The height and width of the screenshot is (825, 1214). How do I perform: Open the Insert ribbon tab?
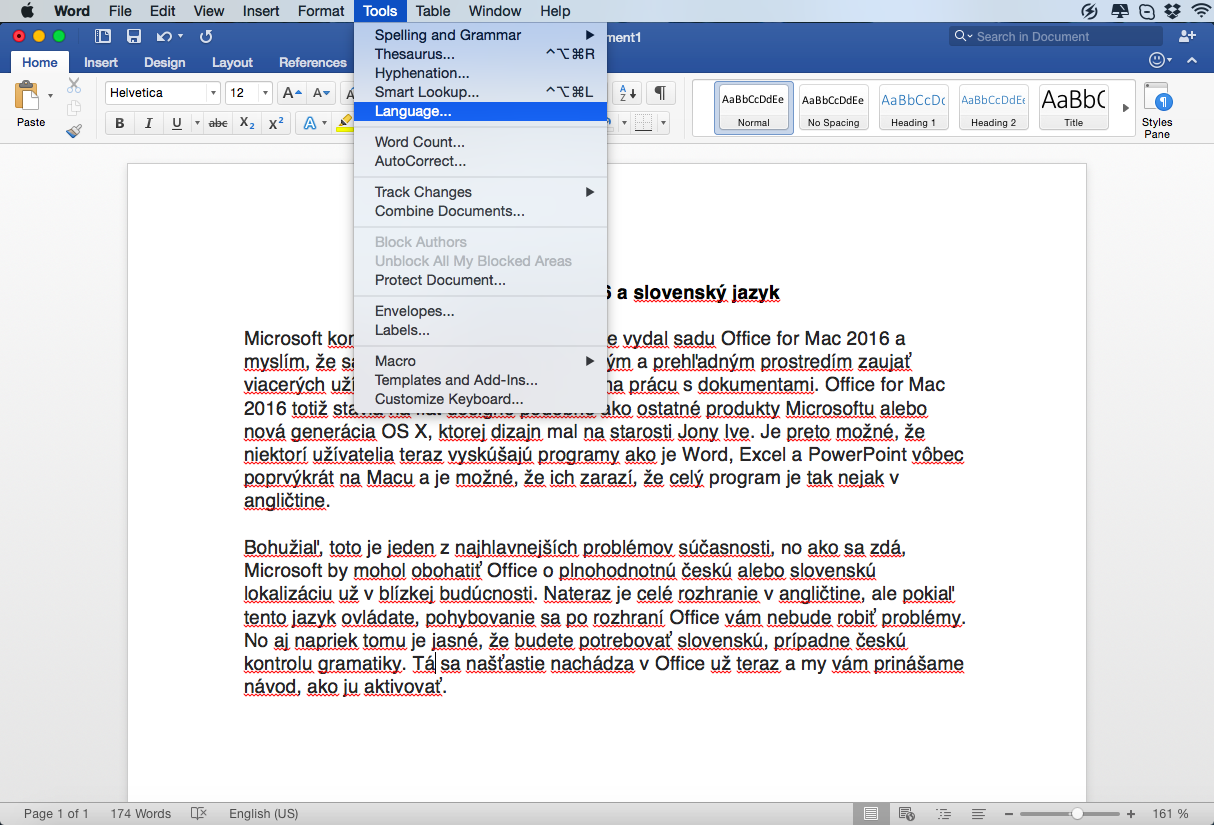[x=101, y=62]
